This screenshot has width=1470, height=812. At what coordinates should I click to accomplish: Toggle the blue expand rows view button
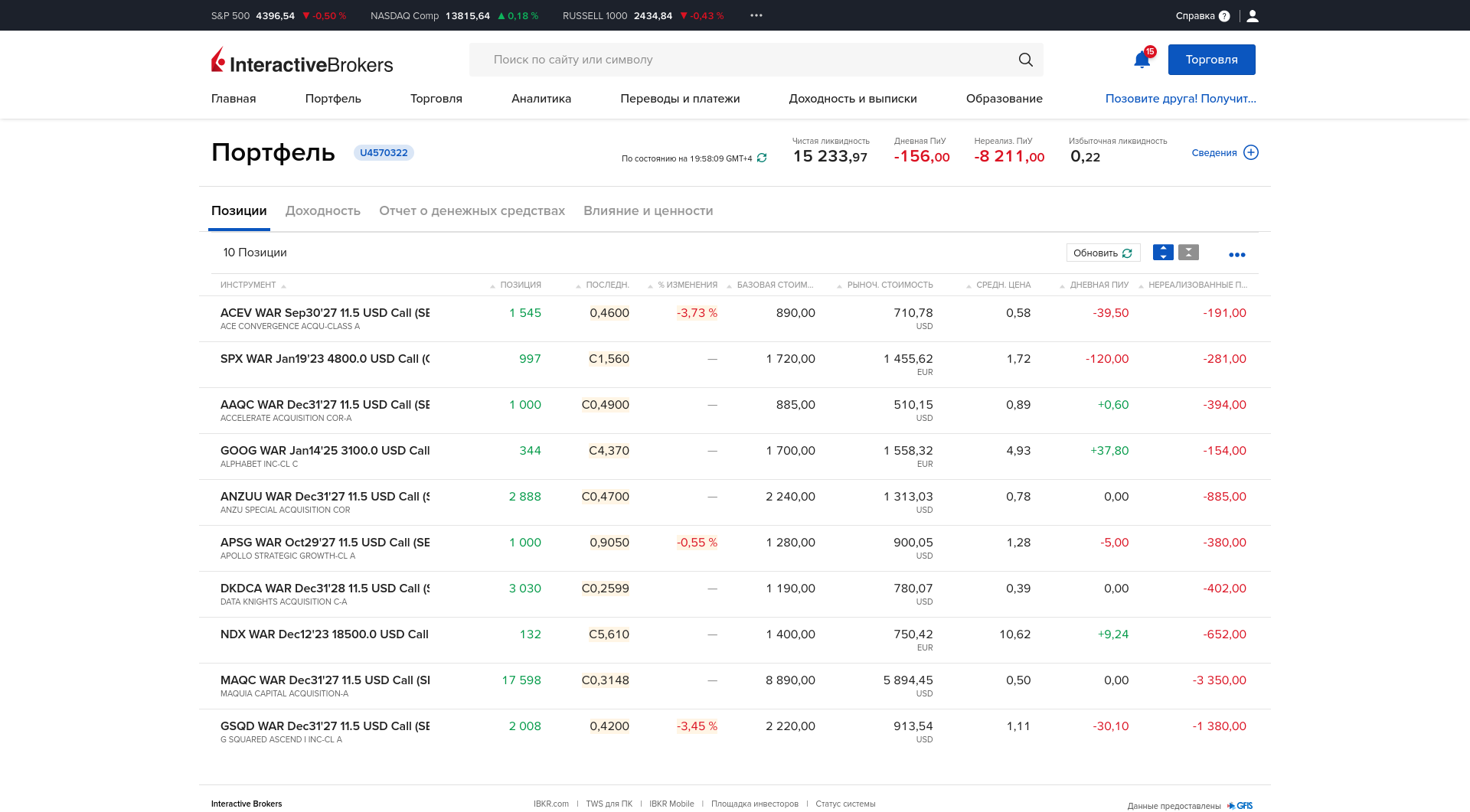click(1163, 253)
